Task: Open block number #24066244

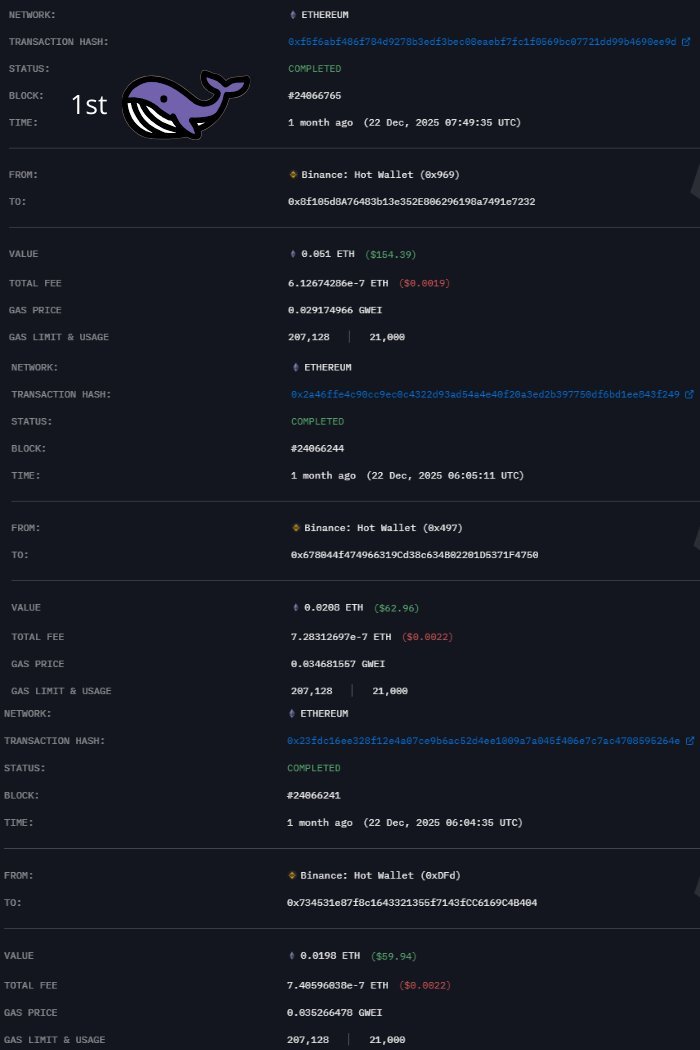Action: (x=318, y=448)
